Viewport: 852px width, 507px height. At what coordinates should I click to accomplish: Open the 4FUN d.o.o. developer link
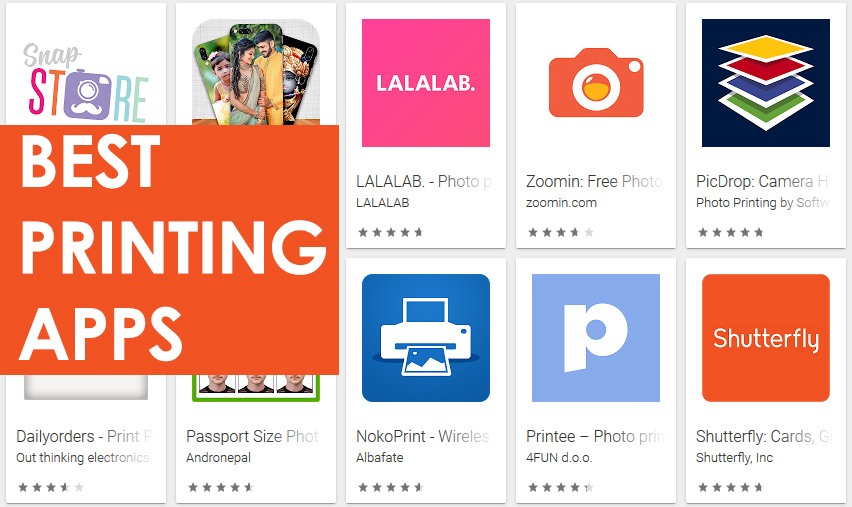tap(559, 458)
